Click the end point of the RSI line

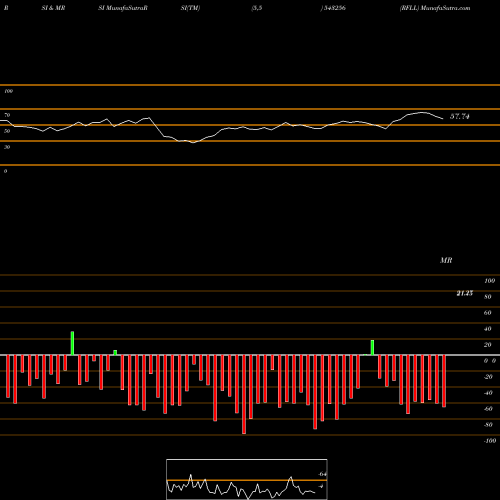click(x=443, y=119)
